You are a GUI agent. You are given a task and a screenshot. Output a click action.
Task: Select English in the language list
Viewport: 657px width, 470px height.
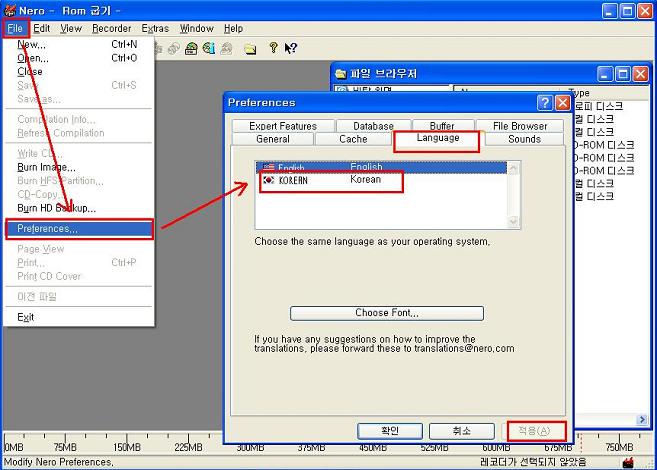pos(381,168)
